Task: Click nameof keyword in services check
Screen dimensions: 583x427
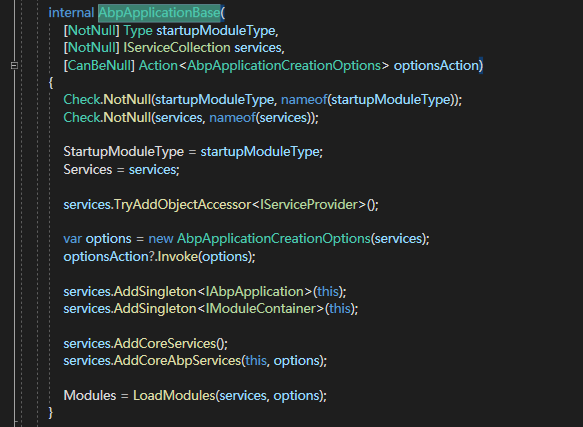Action: [232, 118]
